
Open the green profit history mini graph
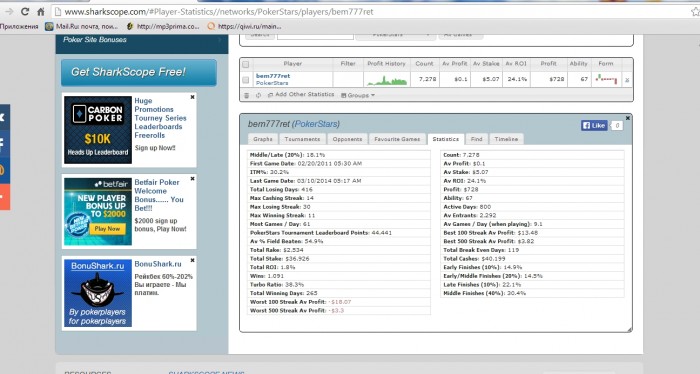[387, 80]
